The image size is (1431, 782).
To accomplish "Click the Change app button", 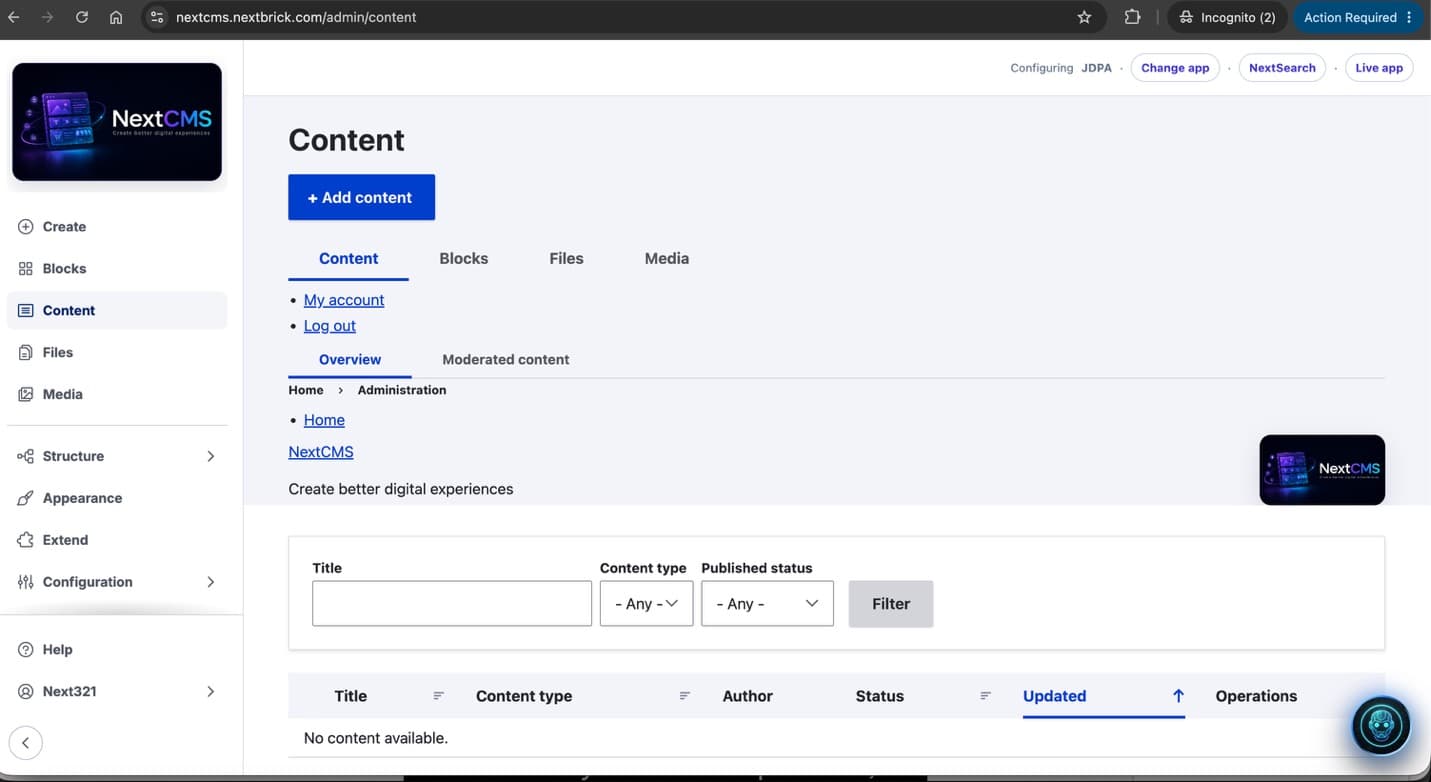I will [1175, 68].
